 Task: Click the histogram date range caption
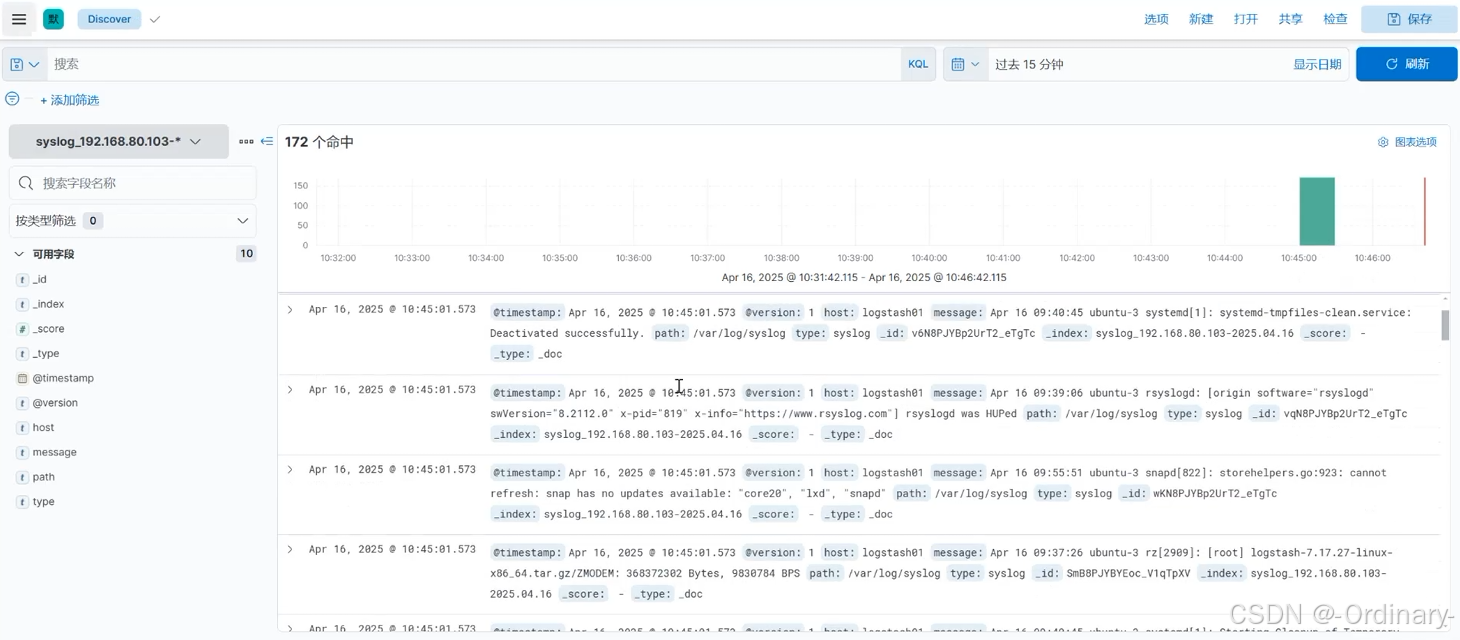tap(864, 278)
